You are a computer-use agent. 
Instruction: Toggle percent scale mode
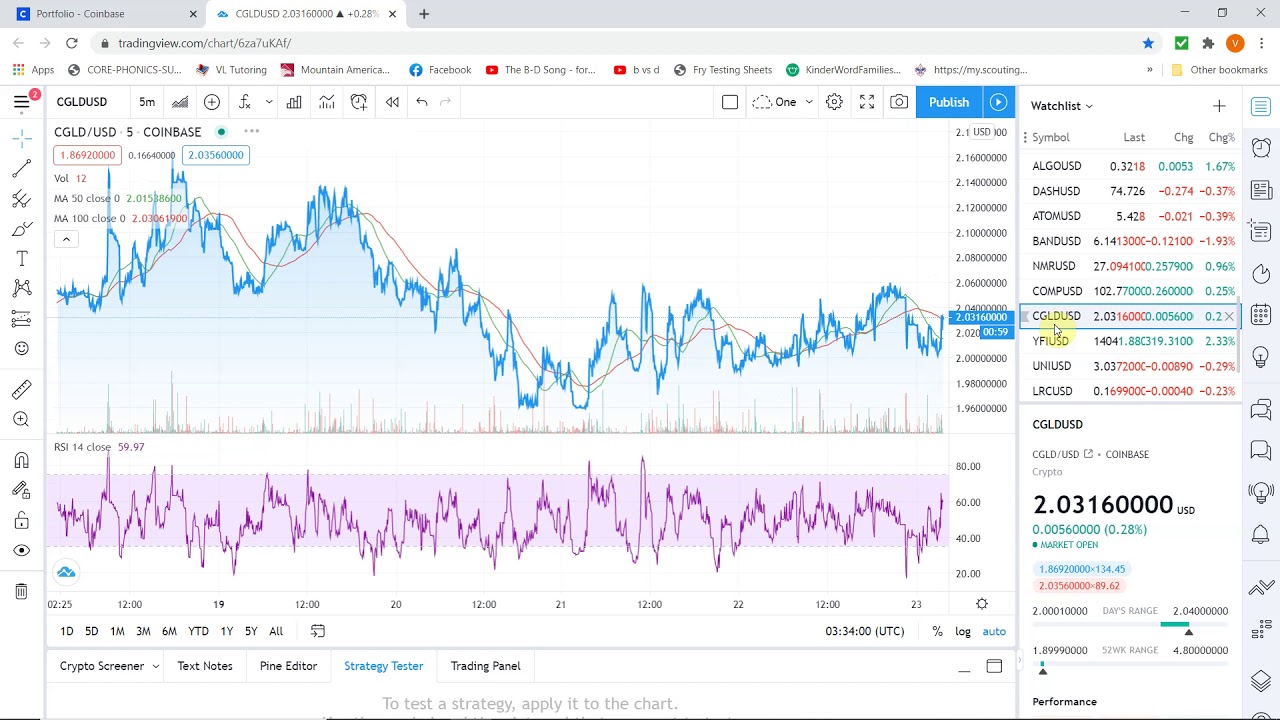click(x=937, y=631)
